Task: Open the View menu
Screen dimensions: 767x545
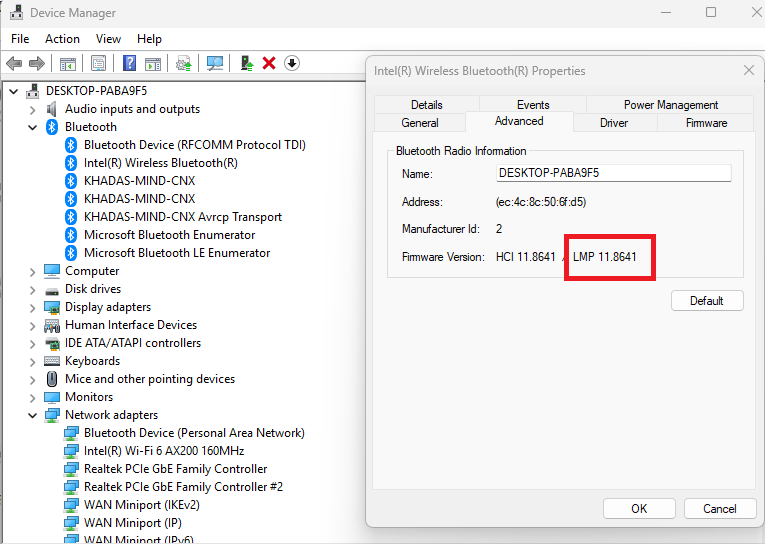Action: coord(108,39)
